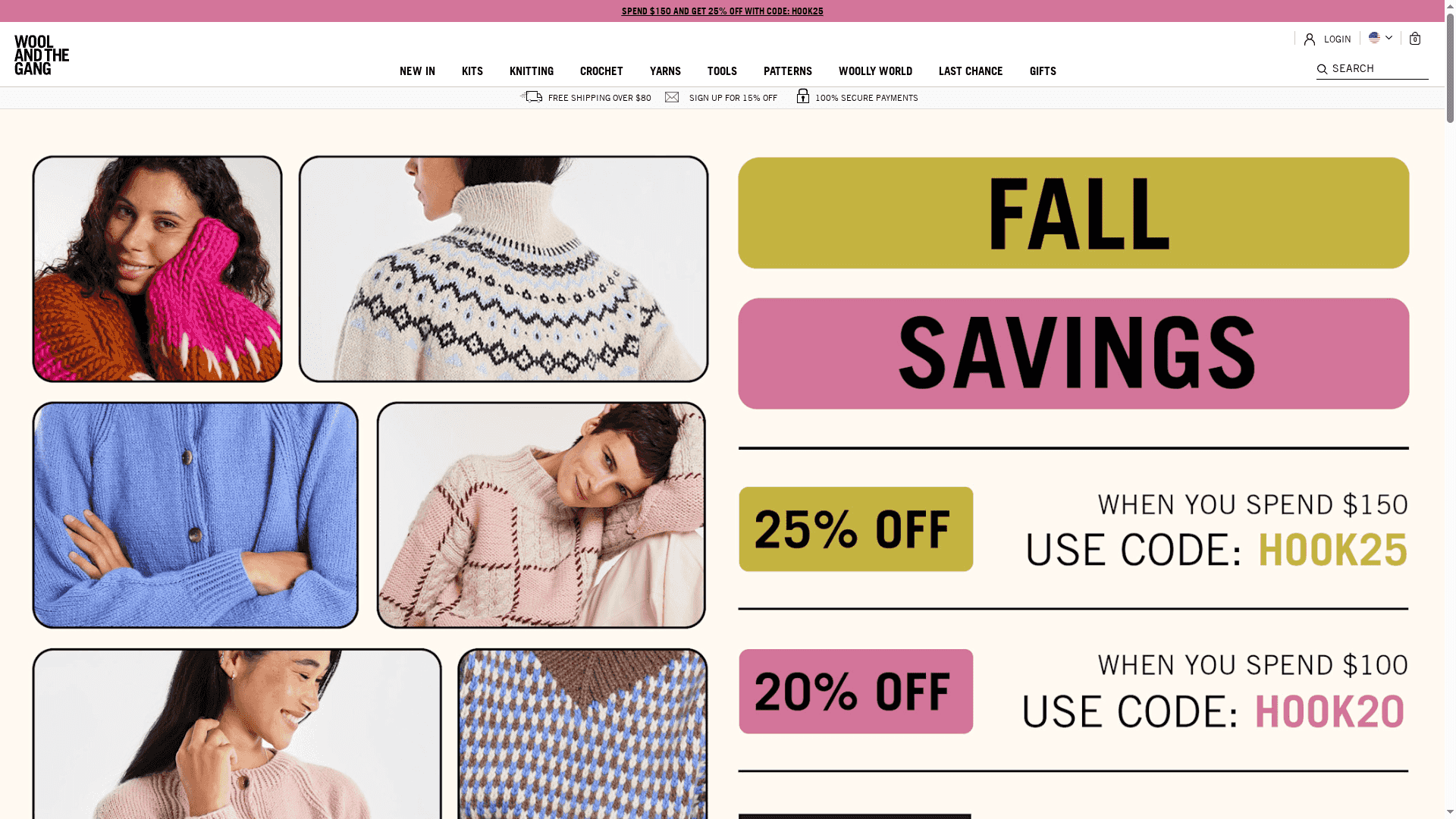Open the user account login icon

point(1310,39)
